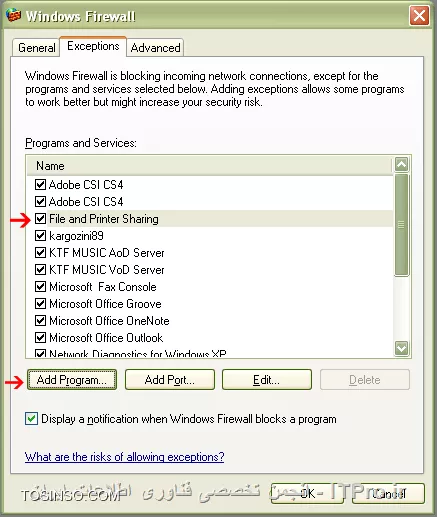Viewport: 437px width, 517px height.
Task: Select the Microsoft Office Groove entry text
Action: pyautogui.click(x=105, y=304)
